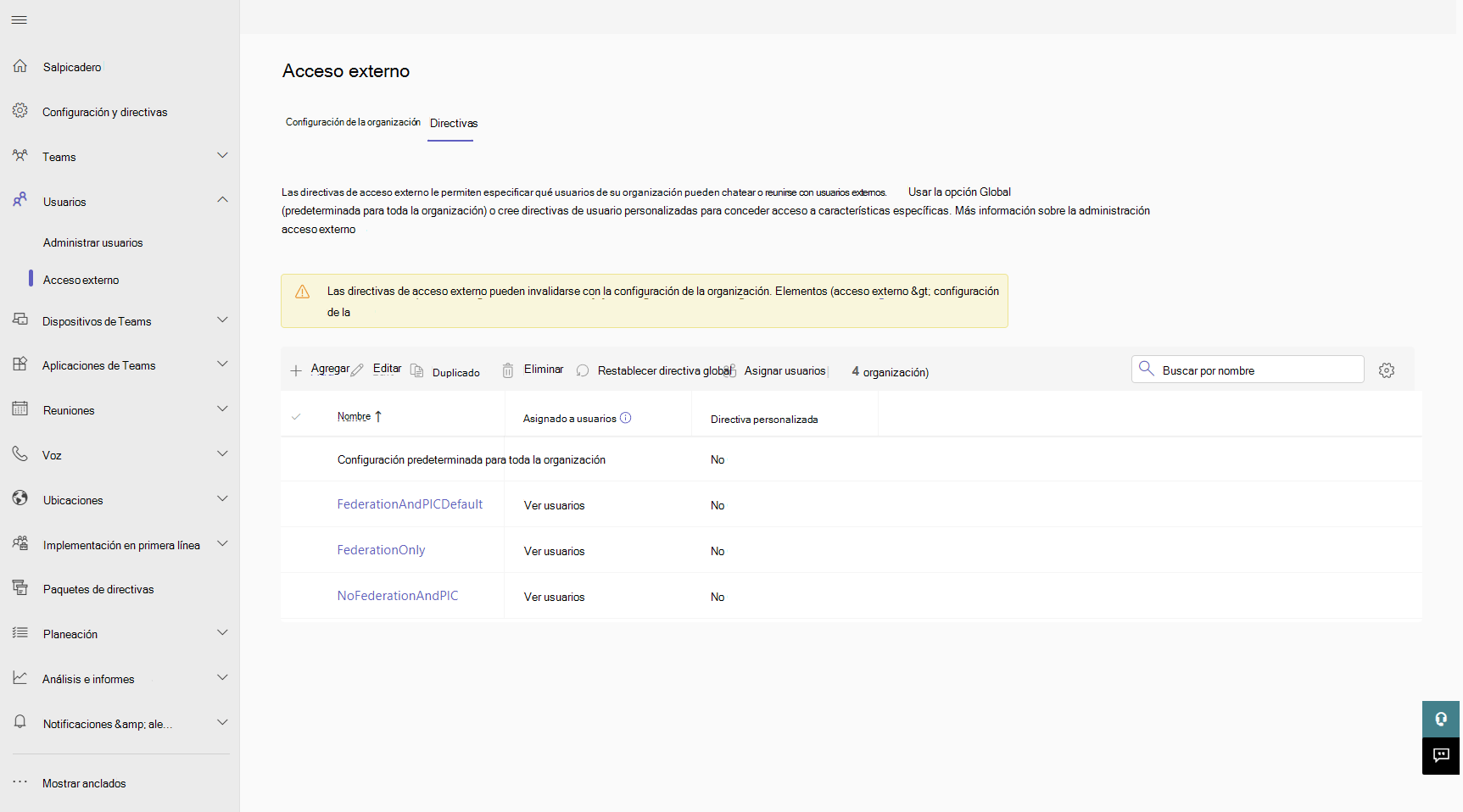Open the help headset icon
The image size is (1463, 812).
click(x=1440, y=719)
